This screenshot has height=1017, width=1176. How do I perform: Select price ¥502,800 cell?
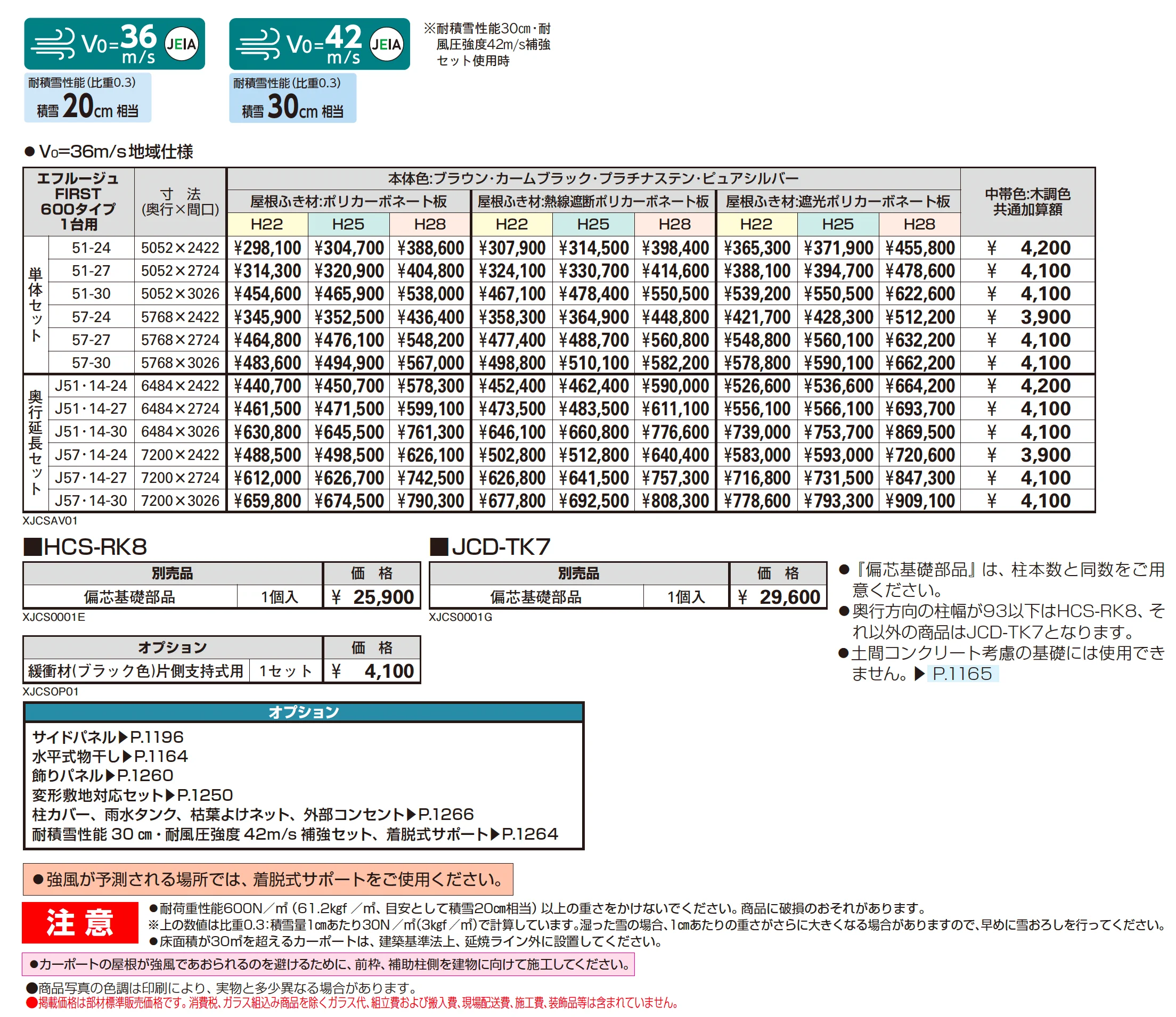512,455
